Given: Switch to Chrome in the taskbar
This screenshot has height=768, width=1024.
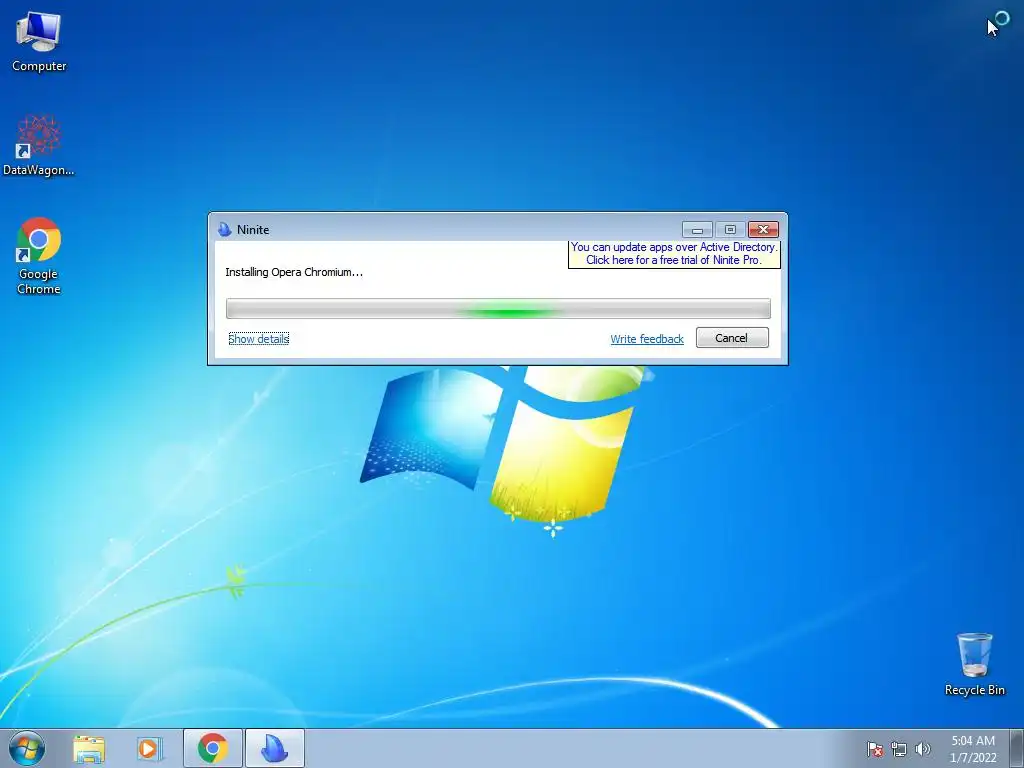Looking at the screenshot, I should pyautogui.click(x=212, y=748).
